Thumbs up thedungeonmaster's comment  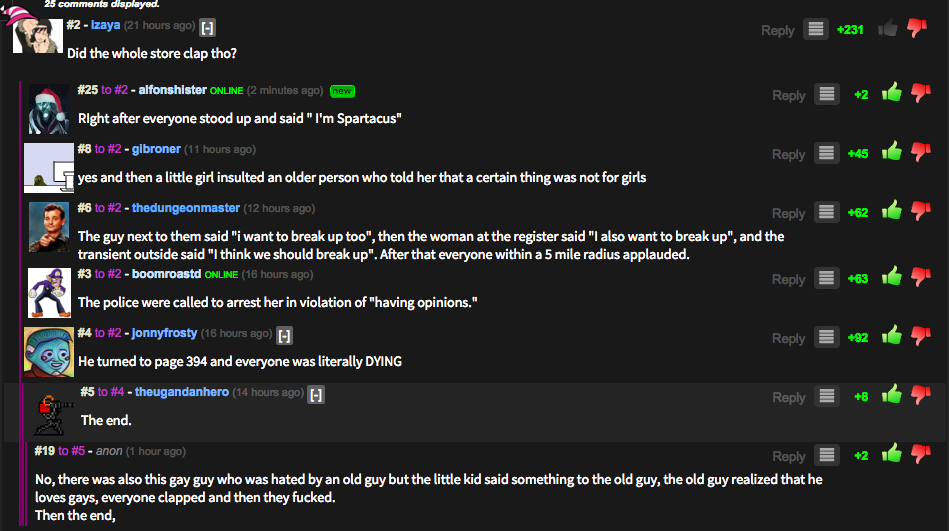891,212
